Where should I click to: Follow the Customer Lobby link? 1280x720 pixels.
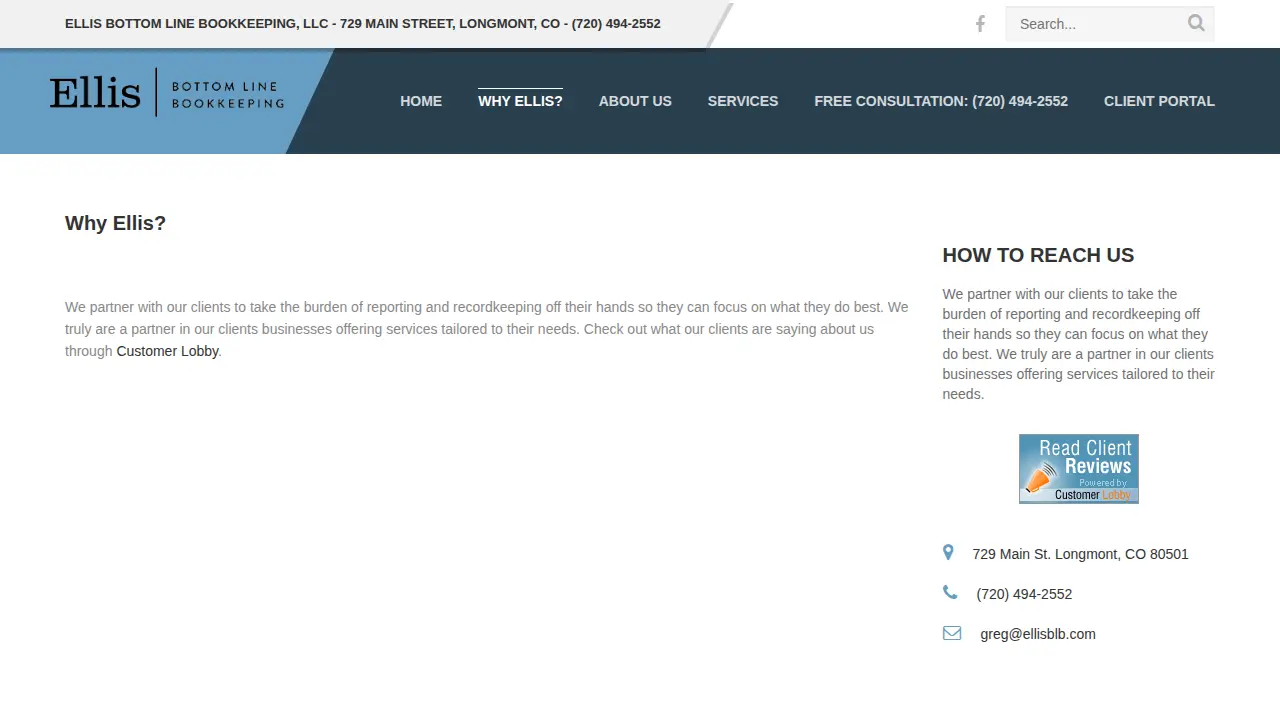coord(167,351)
